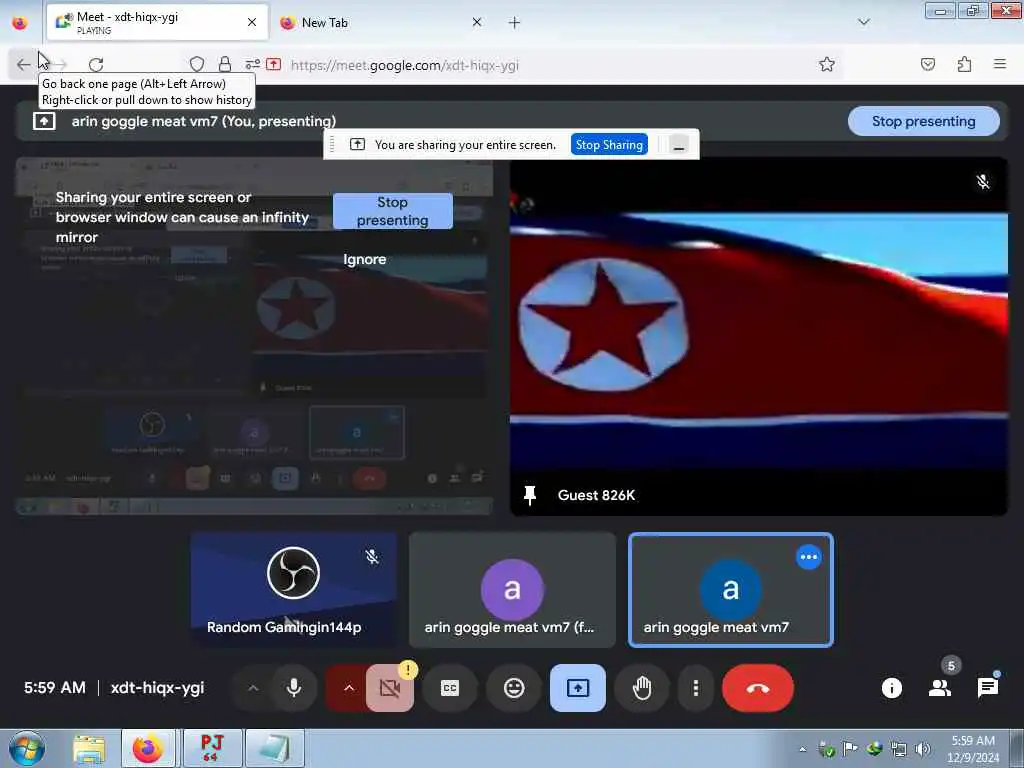Open the network tray icon
The height and width of the screenshot is (768, 1024).
pos(899,750)
